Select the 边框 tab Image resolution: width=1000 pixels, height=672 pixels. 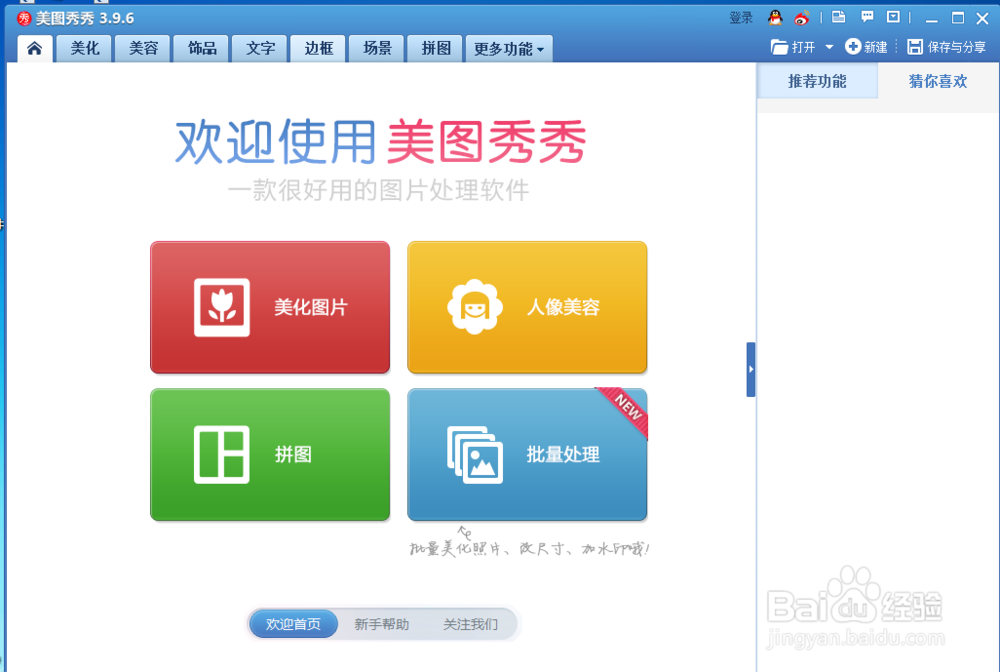318,48
